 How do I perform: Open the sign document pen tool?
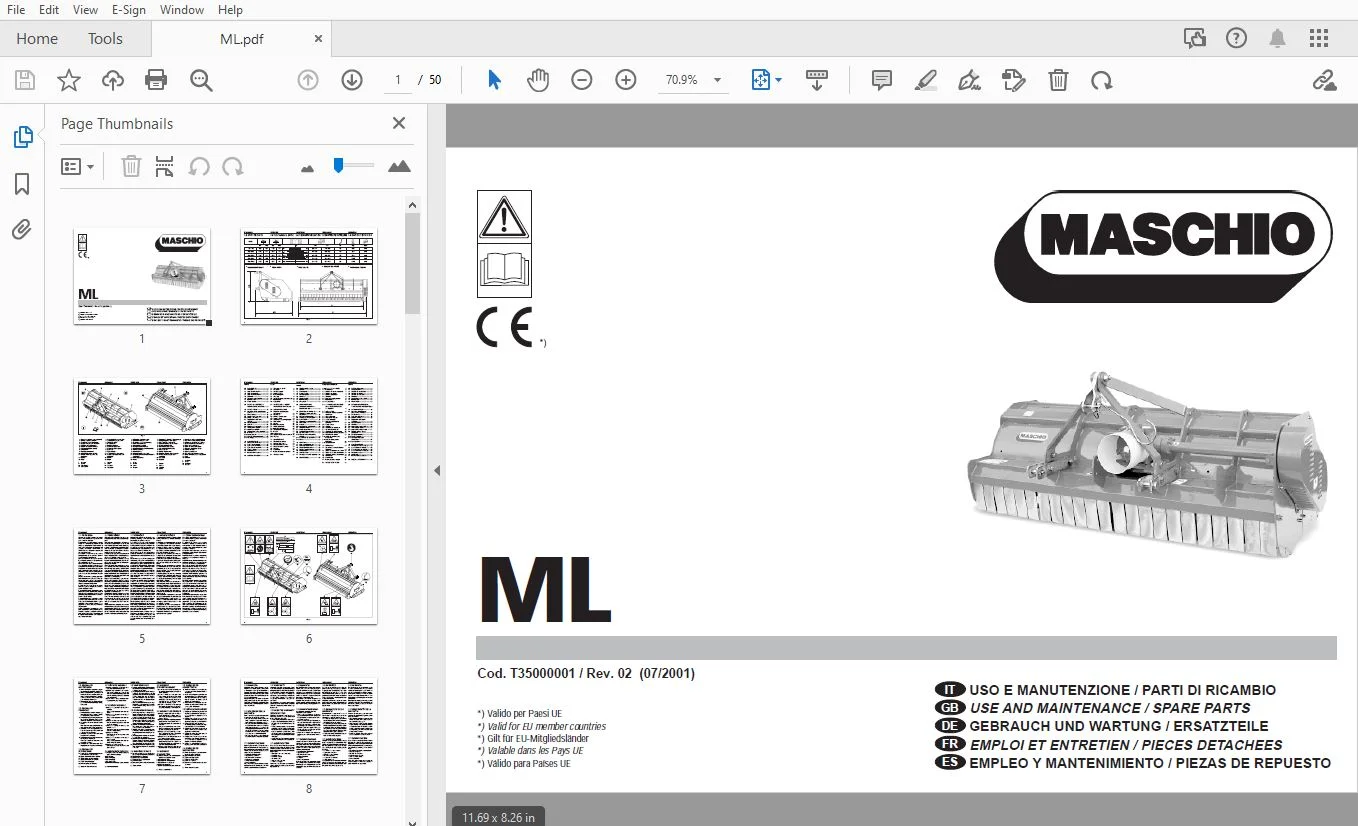969,80
